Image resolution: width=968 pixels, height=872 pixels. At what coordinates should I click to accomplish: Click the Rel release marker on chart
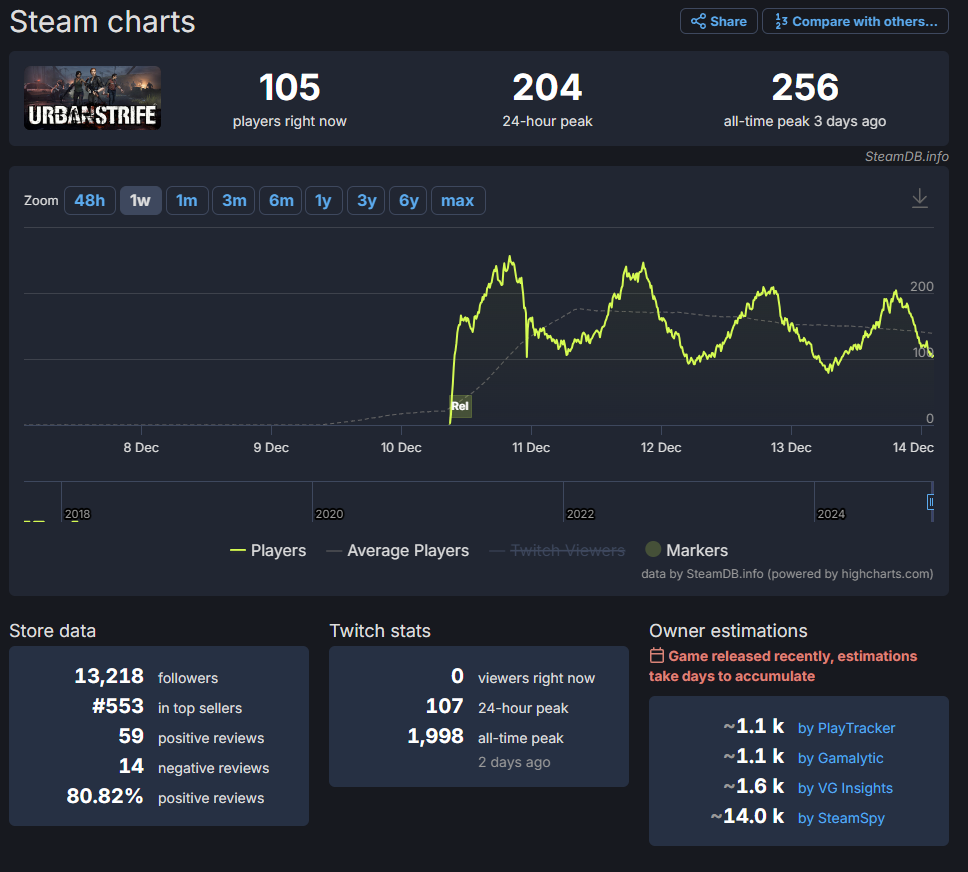[x=460, y=406]
